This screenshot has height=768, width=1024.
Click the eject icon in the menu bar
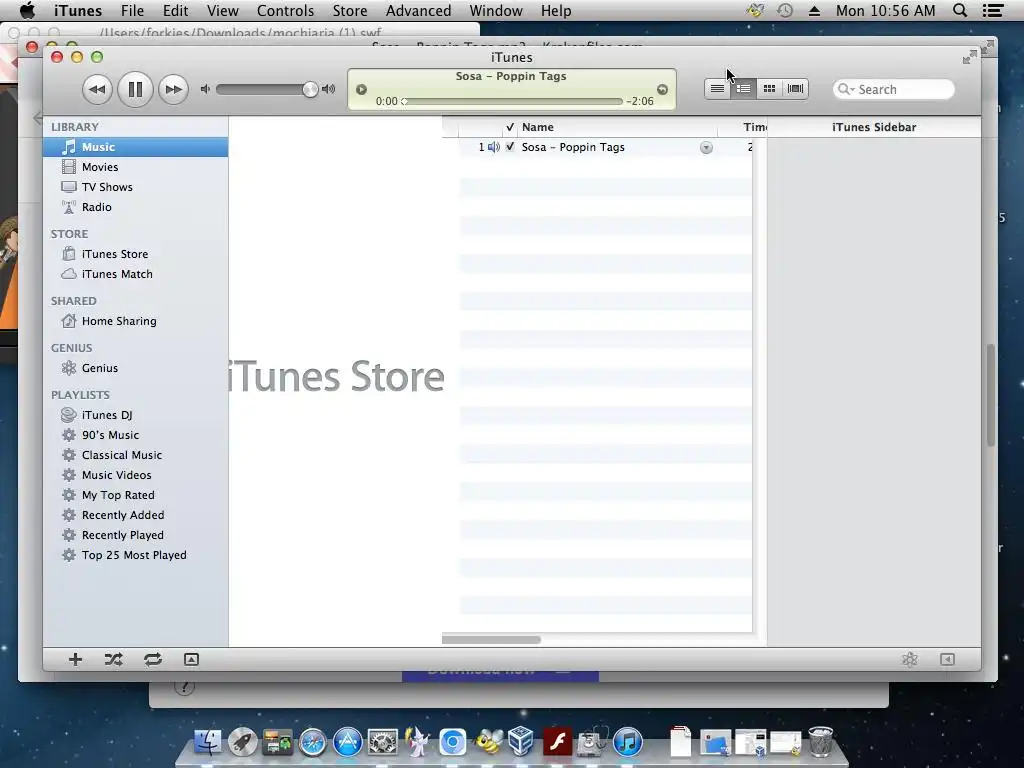(x=814, y=10)
